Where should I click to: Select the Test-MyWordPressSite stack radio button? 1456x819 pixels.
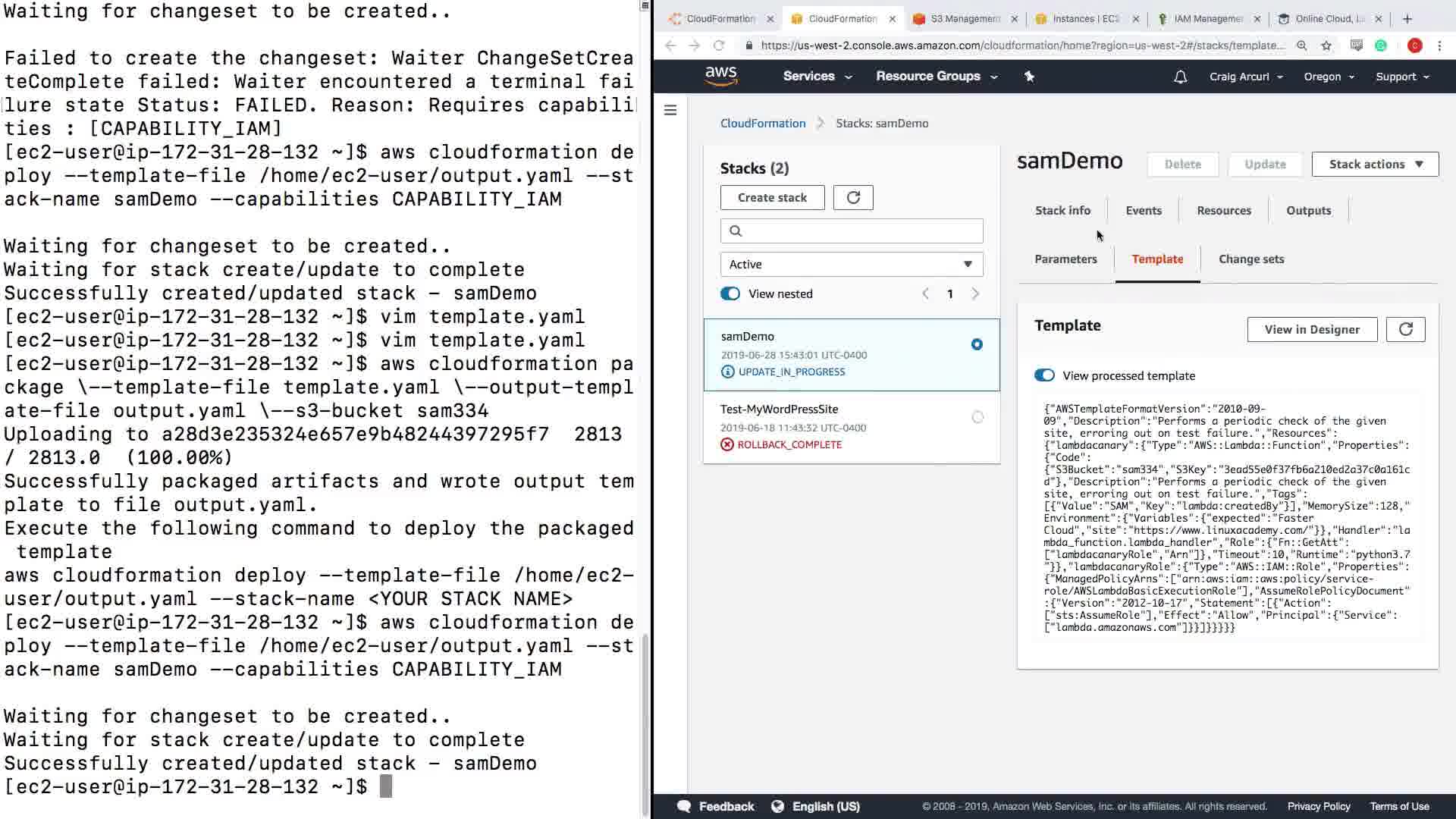click(977, 417)
